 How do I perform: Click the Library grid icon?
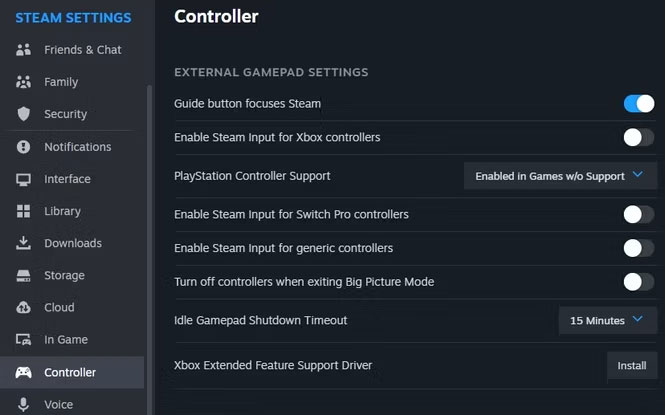[23, 211]
